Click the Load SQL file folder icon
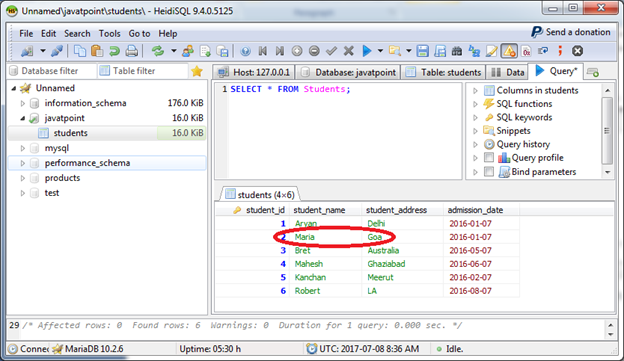624x361 pixels. 395,51
